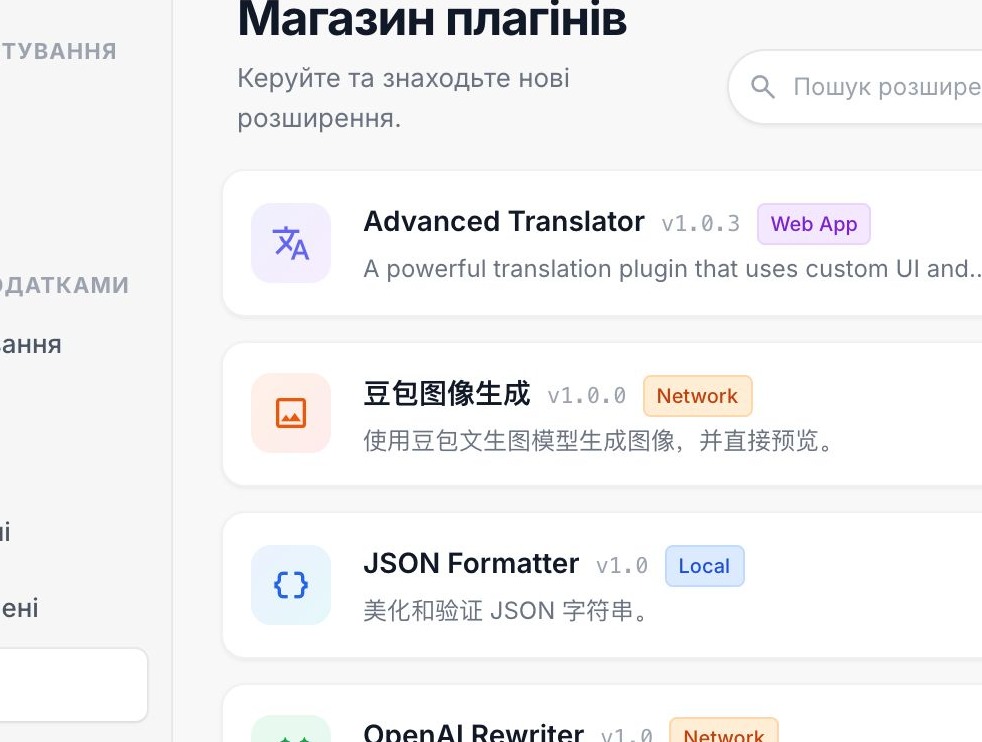Image resolution: width=982 pixels, height=742 pixels.
Task: Open the 豆包图像生成 plugin title
Action: [x=447, y=393]
